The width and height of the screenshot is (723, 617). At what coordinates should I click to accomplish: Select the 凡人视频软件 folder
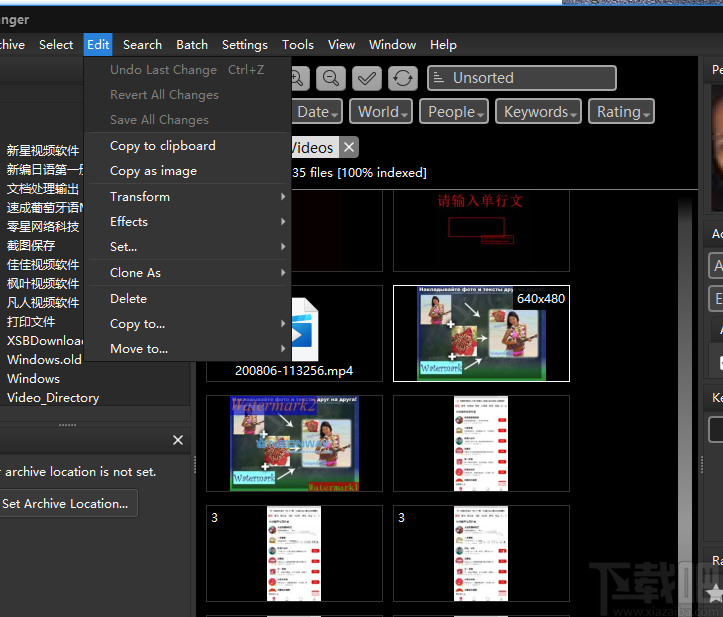point(43,303)
